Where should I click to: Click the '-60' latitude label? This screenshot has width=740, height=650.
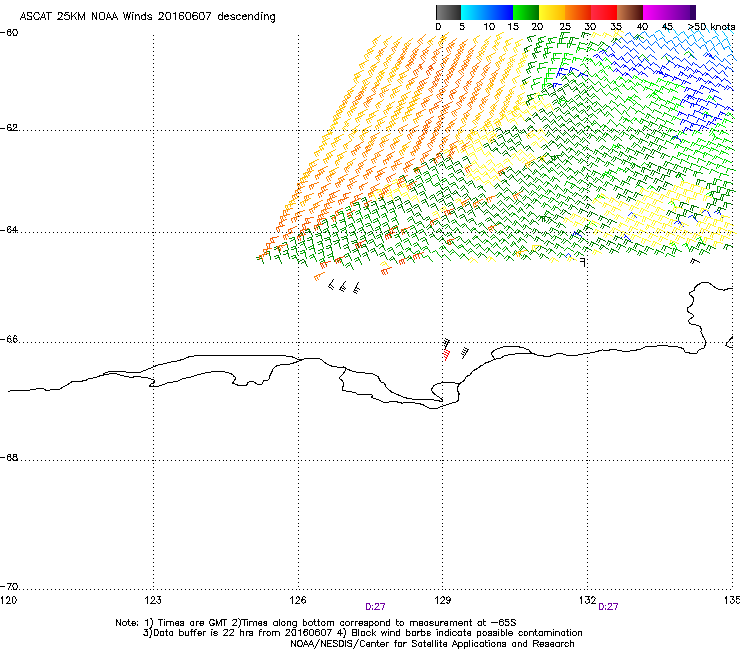click(9, 33)
